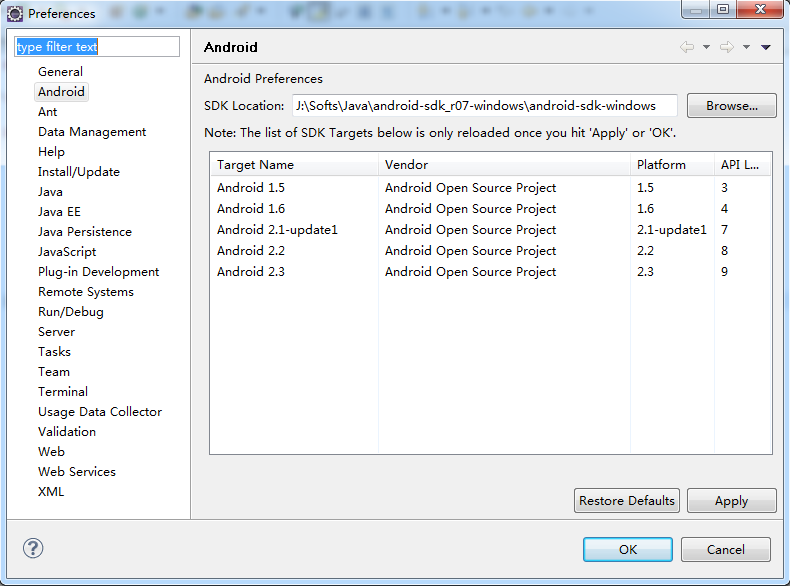Image resolution: width=790 pixels, height=586 pixels.
Task: Click the API L... column header
Action: [743, 165]
